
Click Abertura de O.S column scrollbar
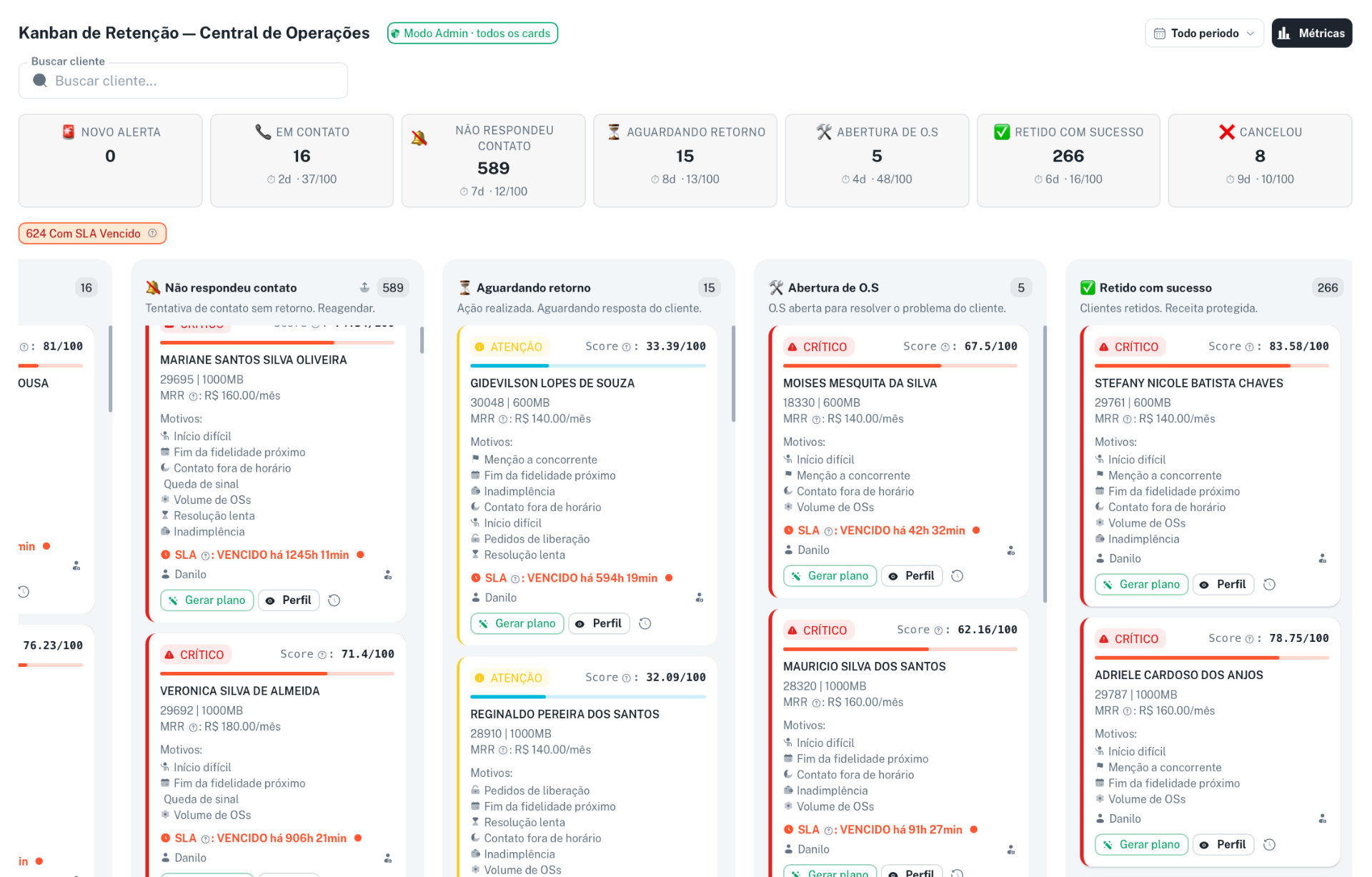pos(1045,465)
